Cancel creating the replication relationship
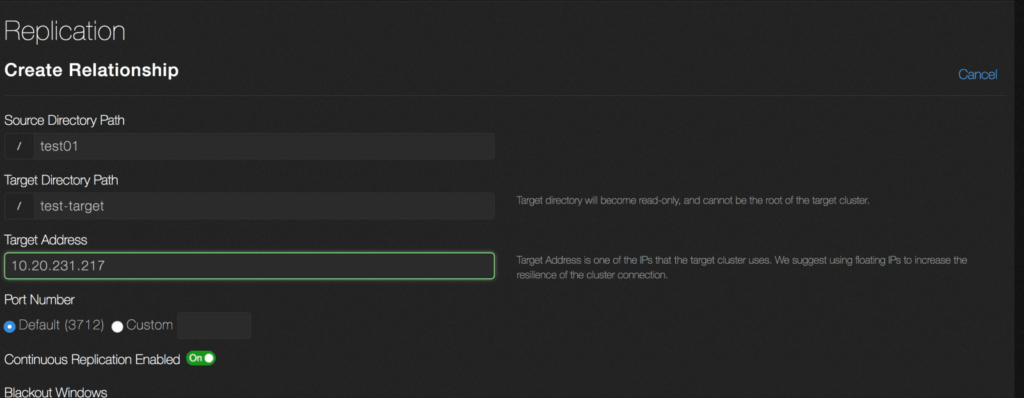1024x398 pixels. click(977, 75)
